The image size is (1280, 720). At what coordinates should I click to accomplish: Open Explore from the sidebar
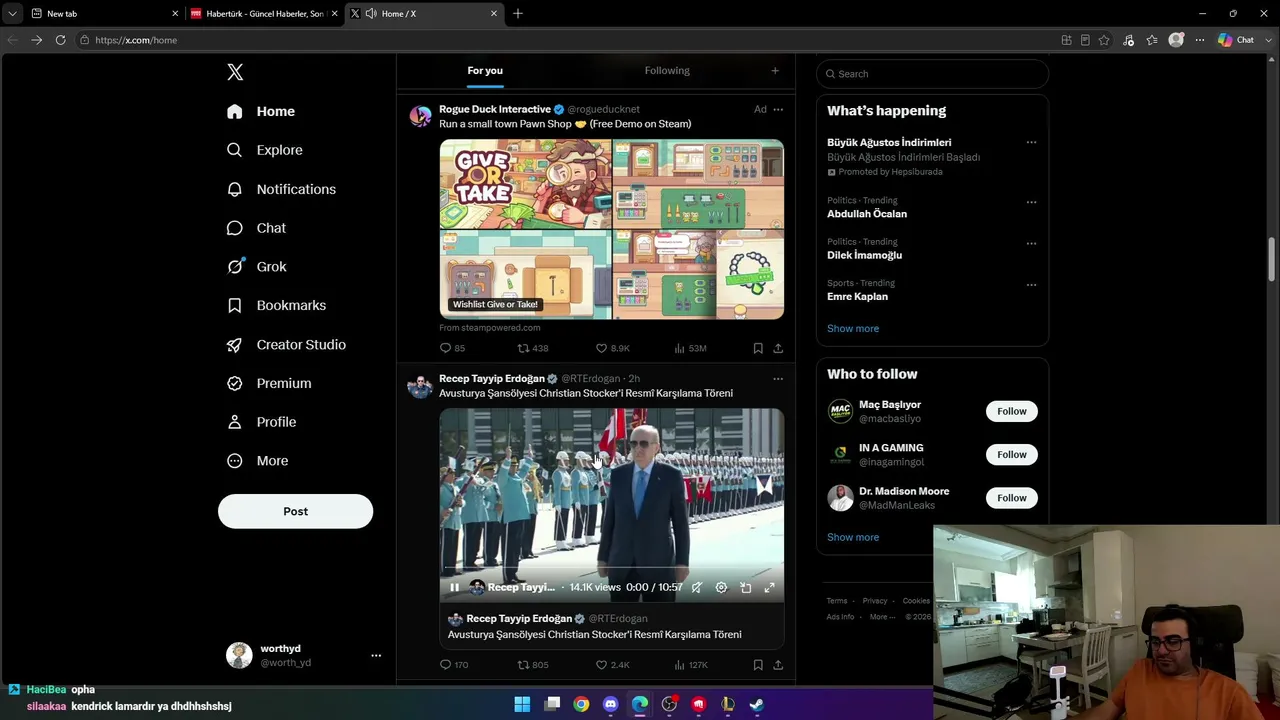point(265,150)
